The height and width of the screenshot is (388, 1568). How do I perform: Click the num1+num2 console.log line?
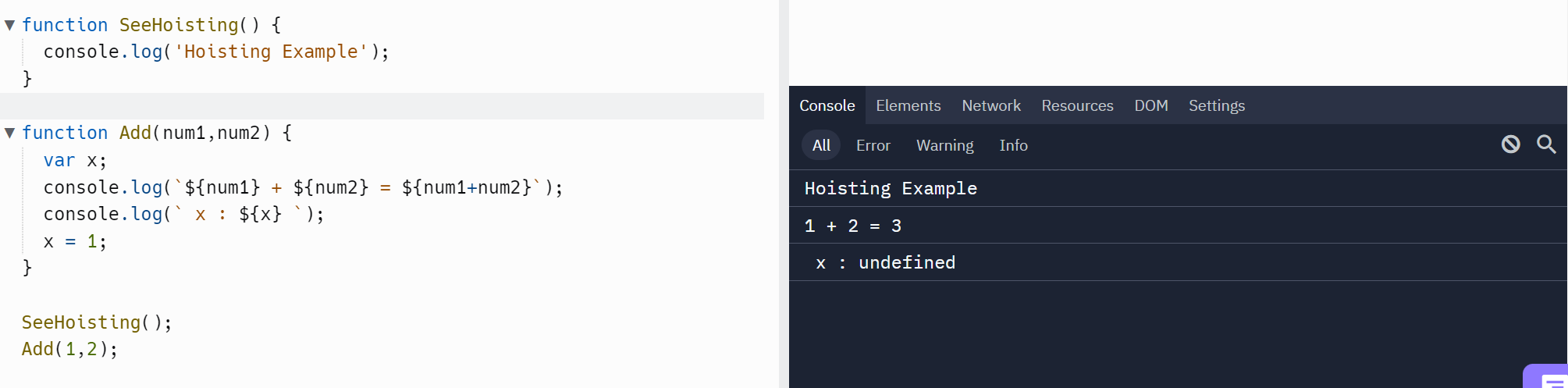pos(303,187)
